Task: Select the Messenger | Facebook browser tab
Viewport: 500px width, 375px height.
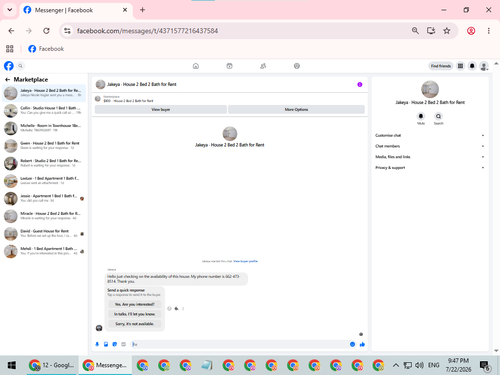Action: pos(76,10)
